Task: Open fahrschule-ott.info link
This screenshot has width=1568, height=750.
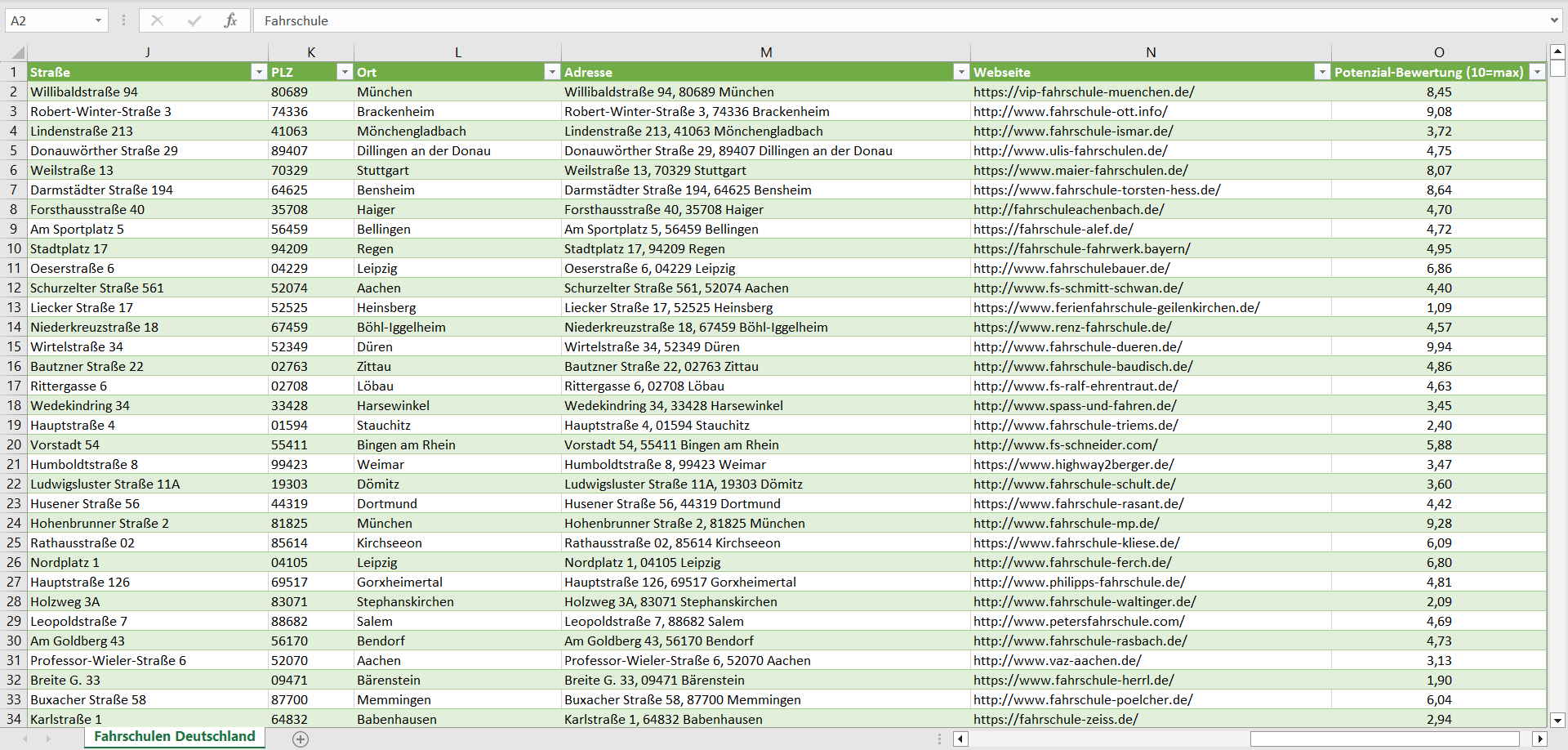Action: click(x=1071, y=112)
